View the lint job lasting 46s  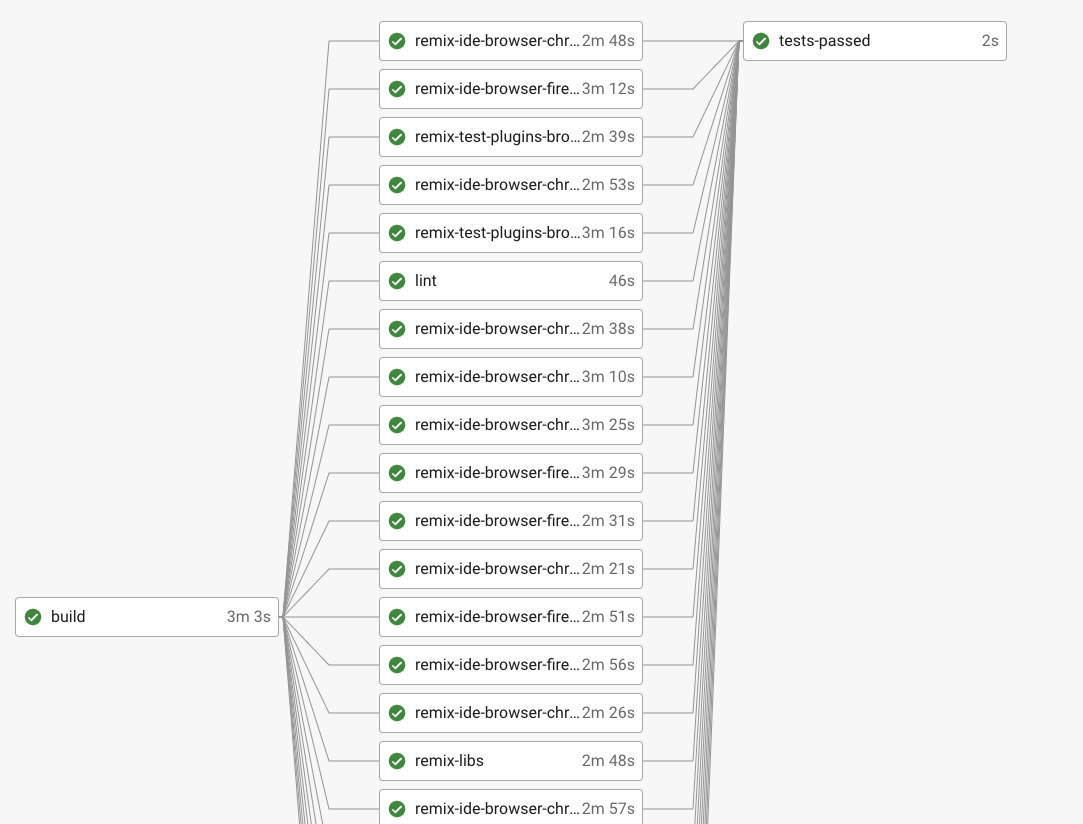pos(511,281)
